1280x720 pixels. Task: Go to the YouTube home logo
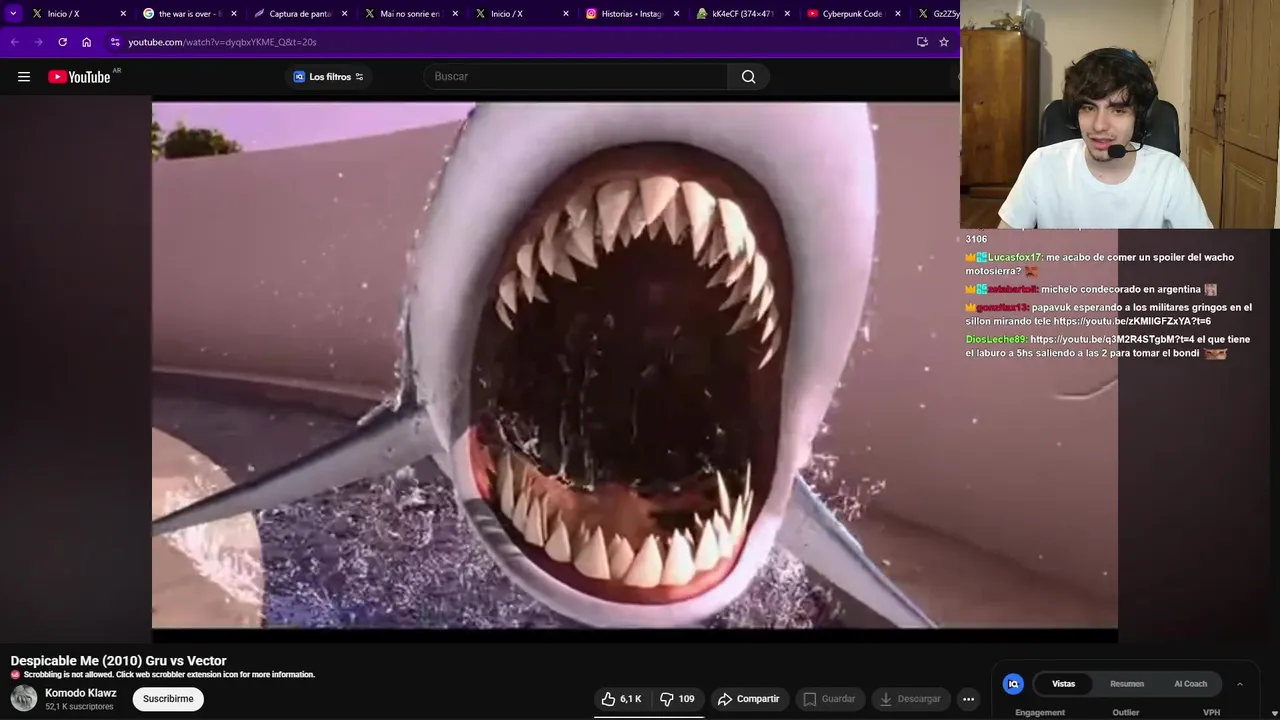(x=80, y=77)
